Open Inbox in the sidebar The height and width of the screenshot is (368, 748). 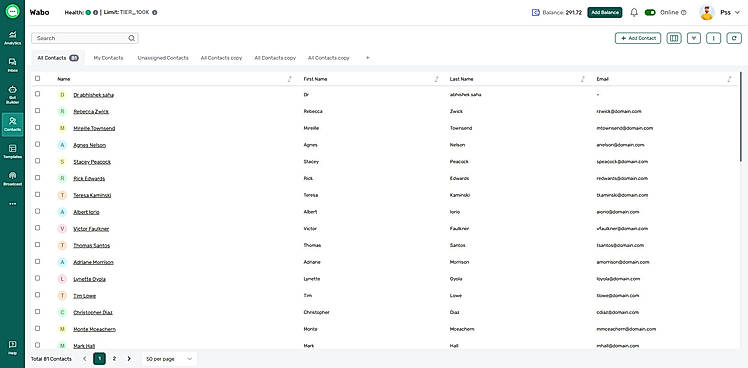12,65
